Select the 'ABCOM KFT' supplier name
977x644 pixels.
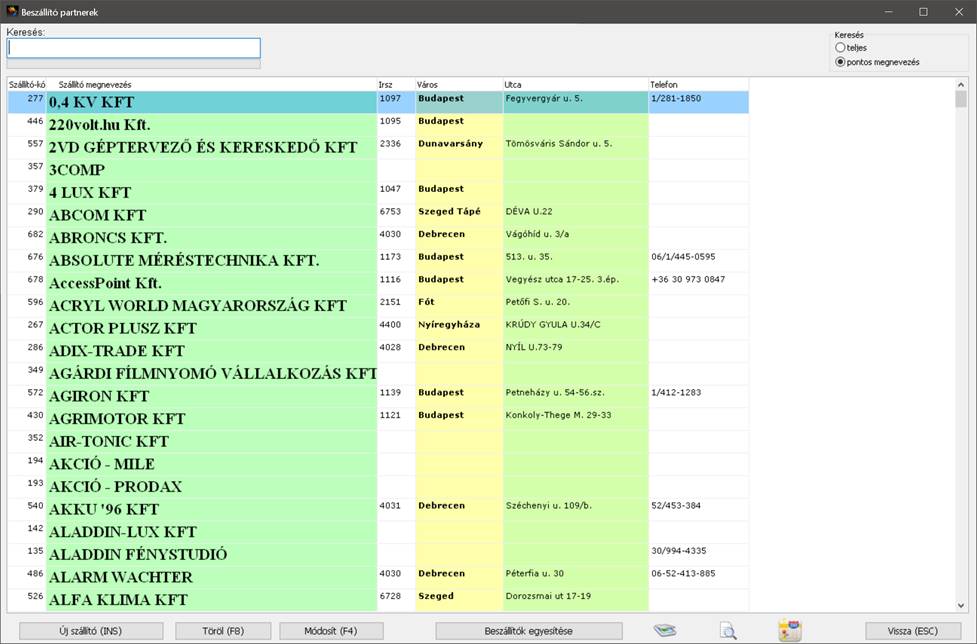pos(97,215)
